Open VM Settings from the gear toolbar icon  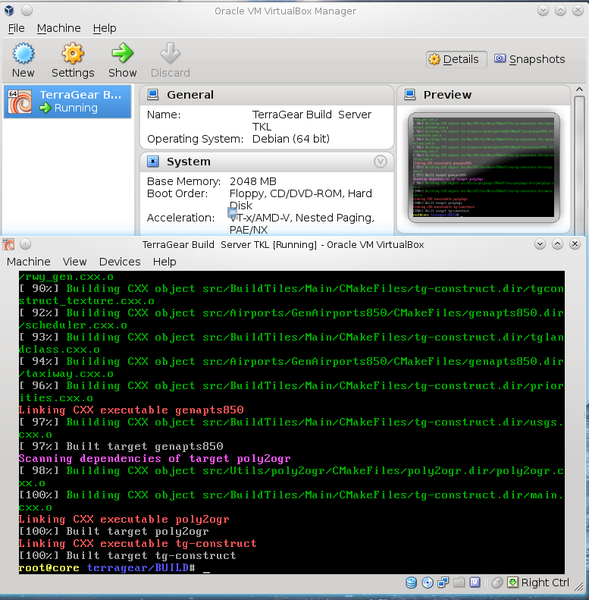(x=73, y=53)
